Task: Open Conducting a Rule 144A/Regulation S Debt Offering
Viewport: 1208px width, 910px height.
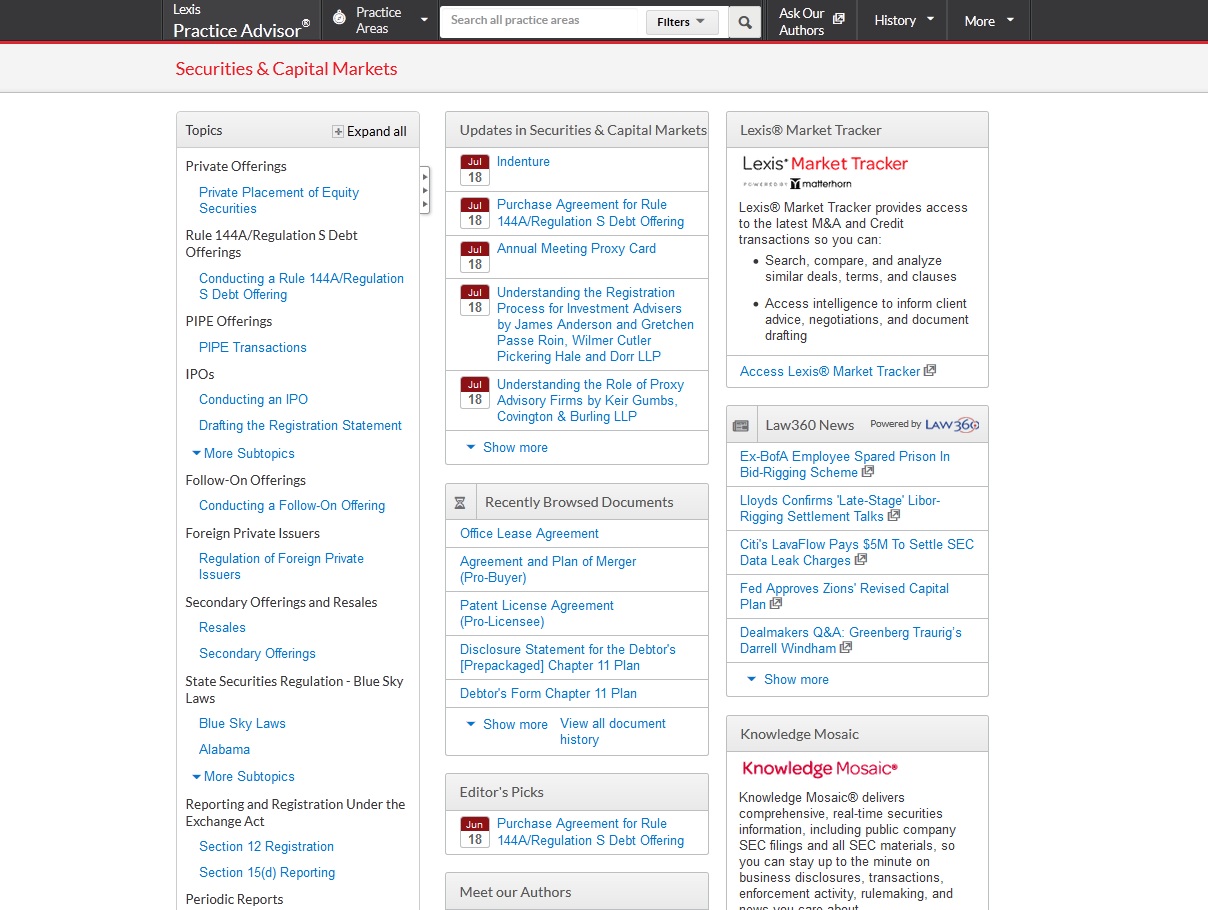Action: [302, 286]
